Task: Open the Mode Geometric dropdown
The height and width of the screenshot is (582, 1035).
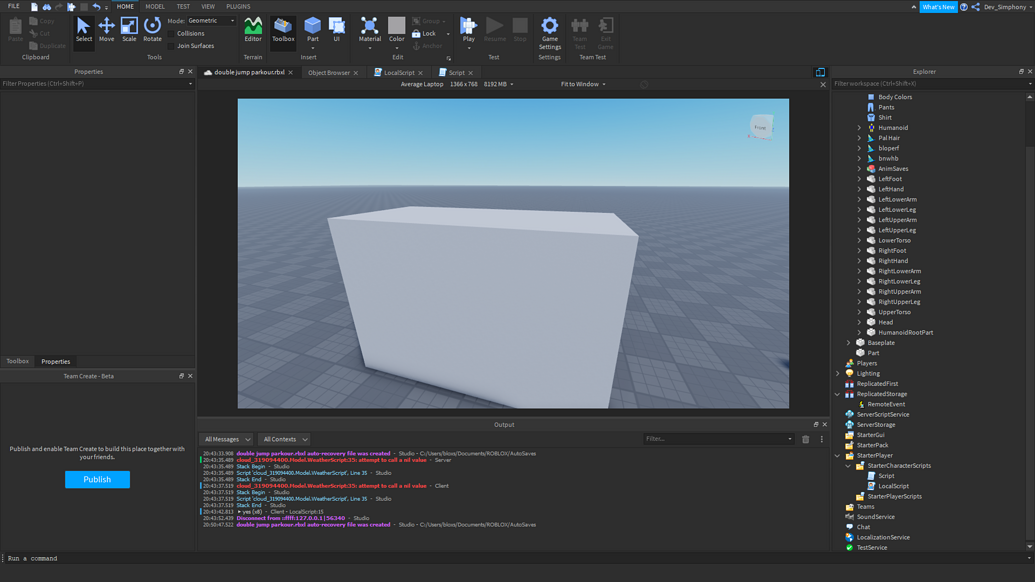Action: [211, 21]
